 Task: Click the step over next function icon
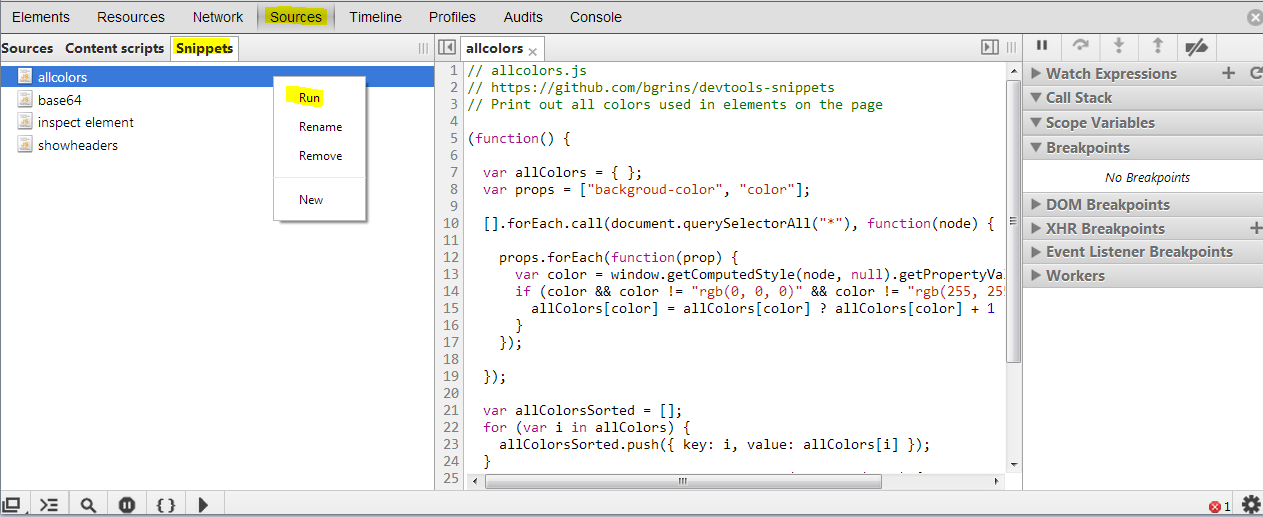[x=1080, y=46]
